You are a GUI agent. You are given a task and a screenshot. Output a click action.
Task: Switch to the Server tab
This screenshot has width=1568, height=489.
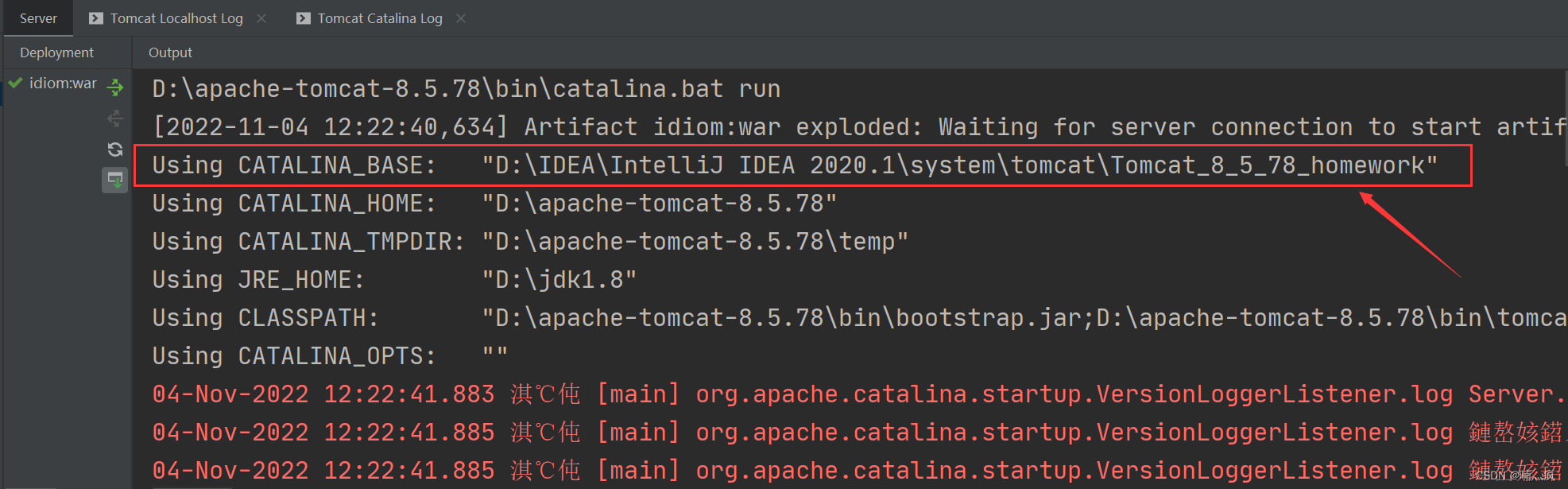pos(38,18)
